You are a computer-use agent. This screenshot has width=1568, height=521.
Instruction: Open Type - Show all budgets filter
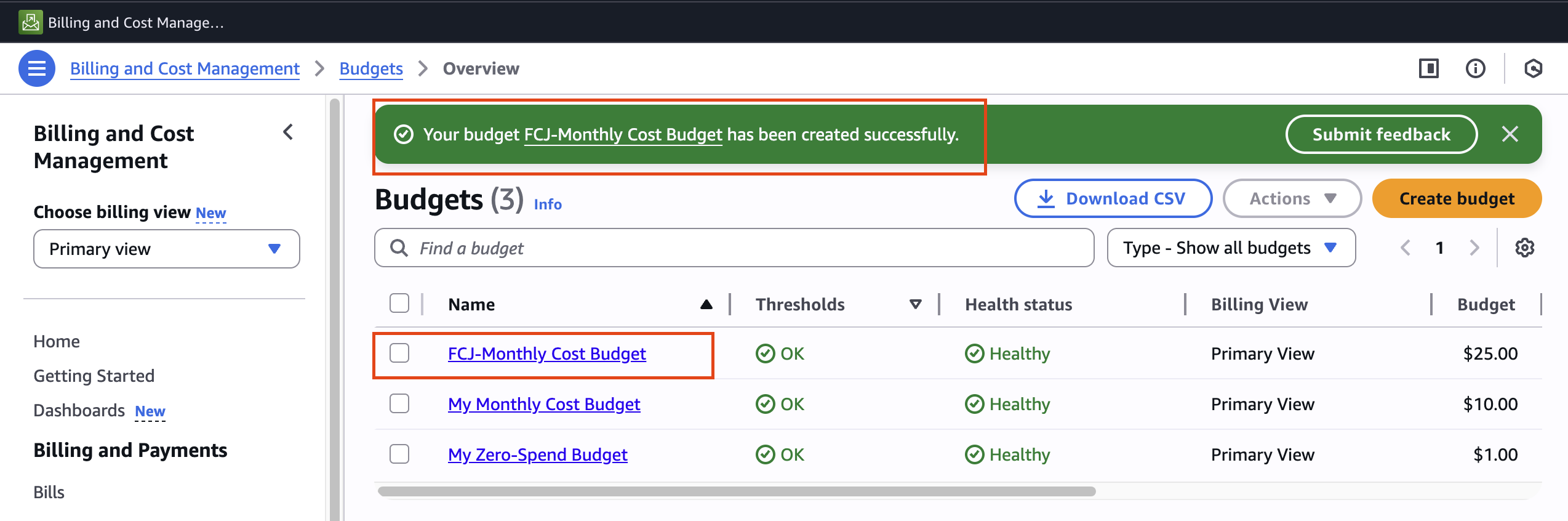pos(1231,248)
